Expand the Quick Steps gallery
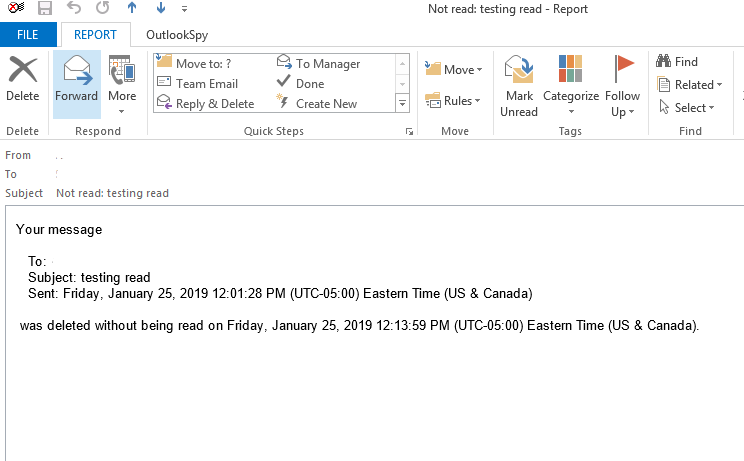Viewport: 744px width, 461px height. click(403, 103)
